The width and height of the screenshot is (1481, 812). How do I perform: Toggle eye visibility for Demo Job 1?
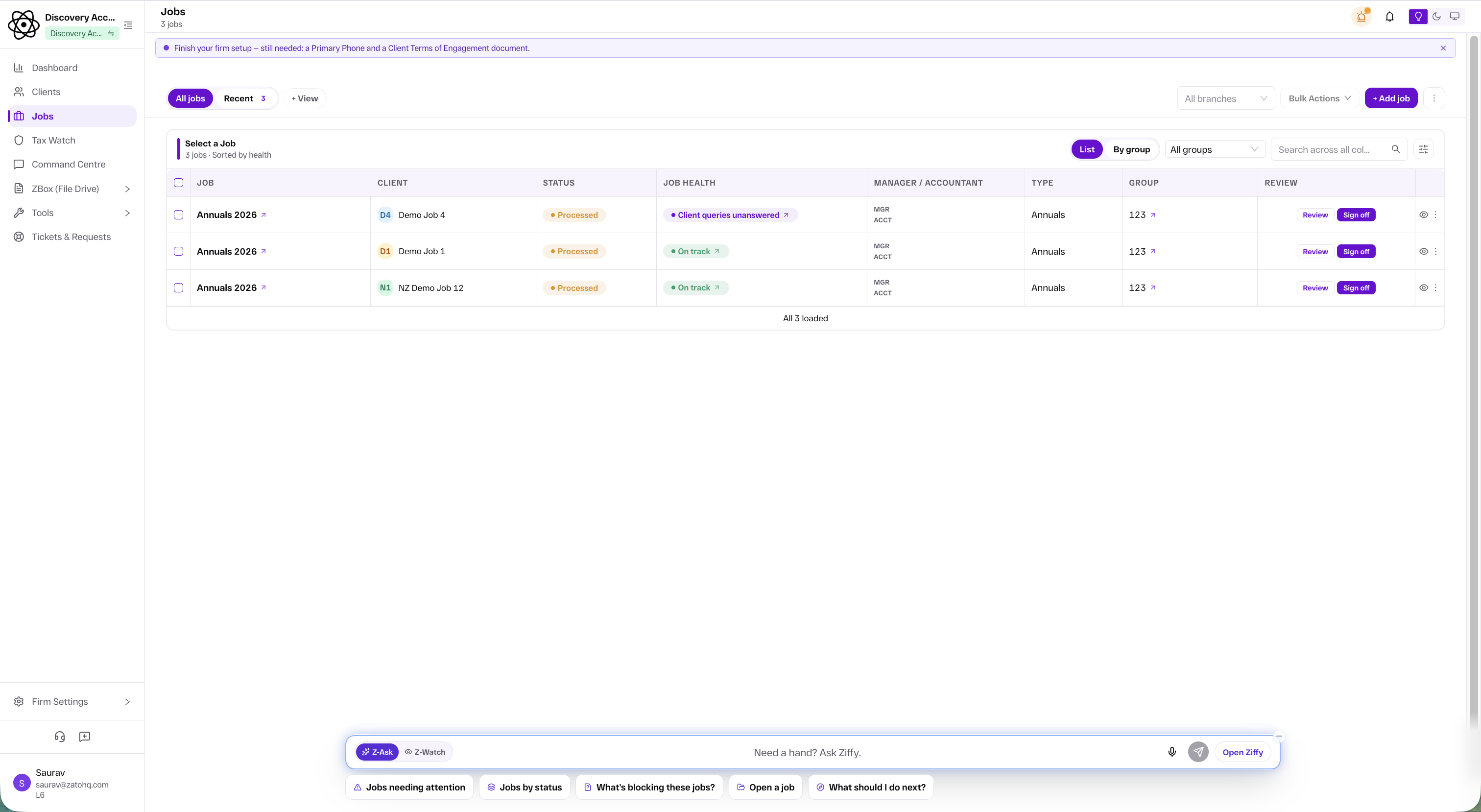(x=1424, y=251)
